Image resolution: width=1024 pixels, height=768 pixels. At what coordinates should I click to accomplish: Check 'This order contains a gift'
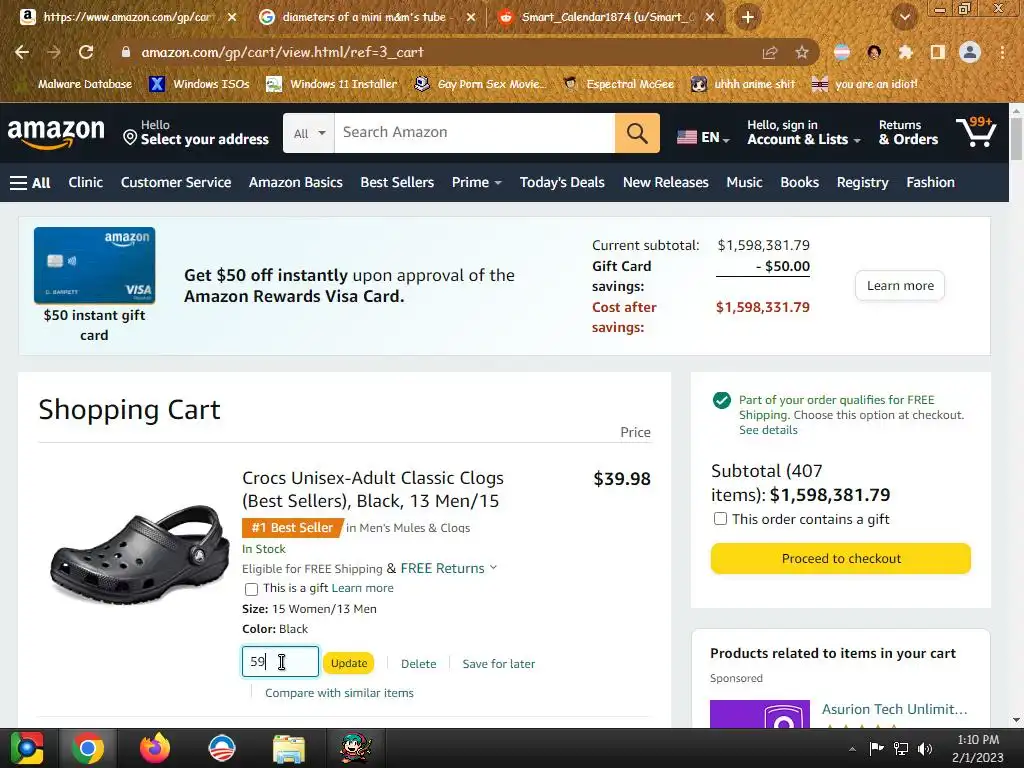720,519
